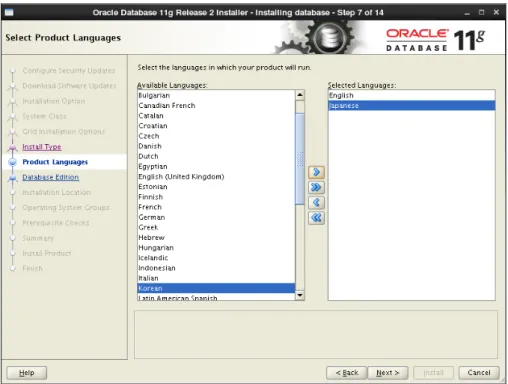
Task: Close the installer window
Action: coord(496,12)
